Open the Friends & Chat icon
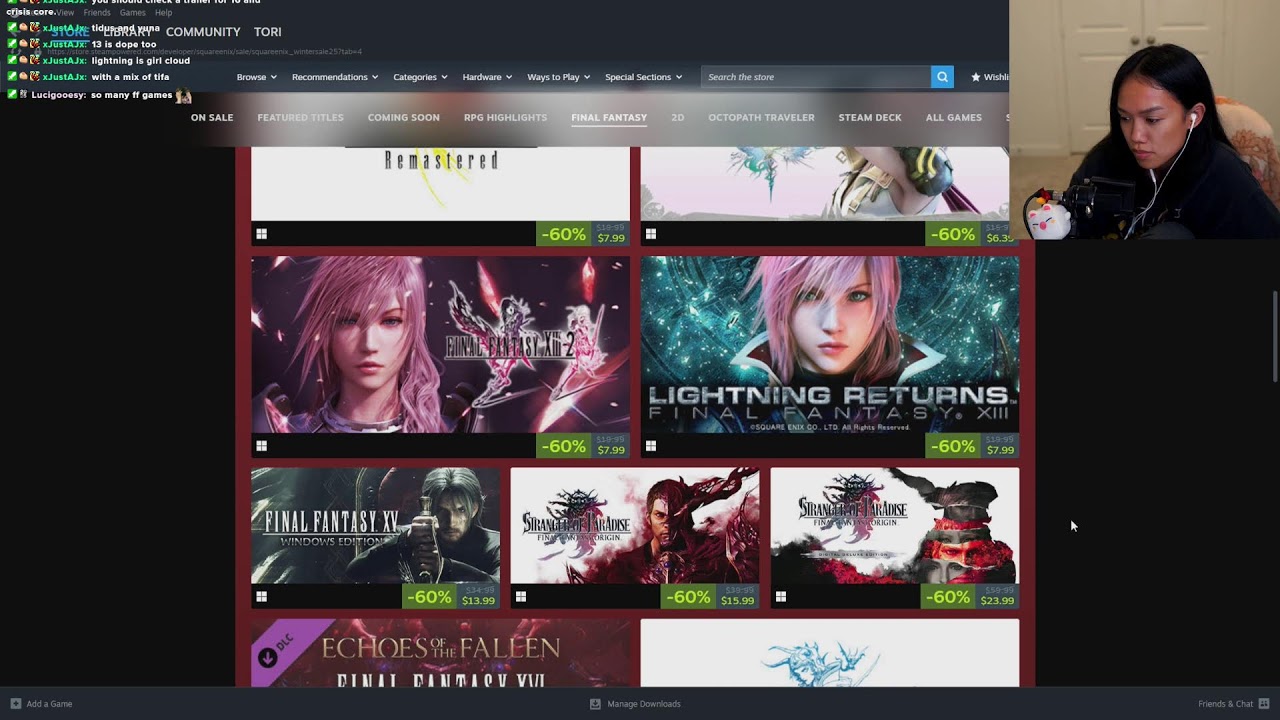1280x720 pixels. [x=1264, y=704]
